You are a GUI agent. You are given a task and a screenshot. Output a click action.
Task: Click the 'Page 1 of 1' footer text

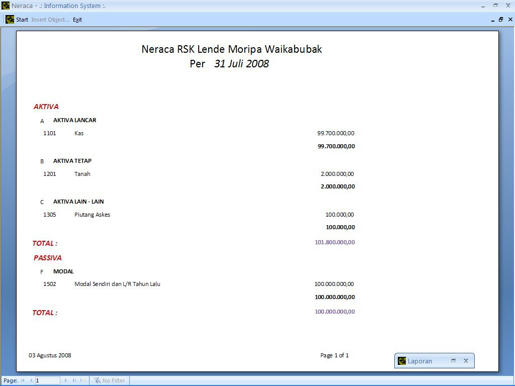click(x=334, y=355)
